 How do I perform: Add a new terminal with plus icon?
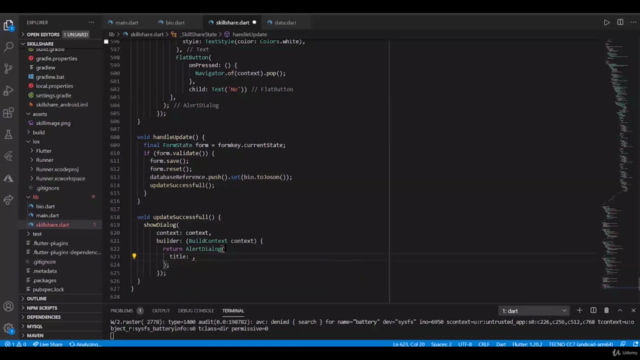[x=579, y=311]
